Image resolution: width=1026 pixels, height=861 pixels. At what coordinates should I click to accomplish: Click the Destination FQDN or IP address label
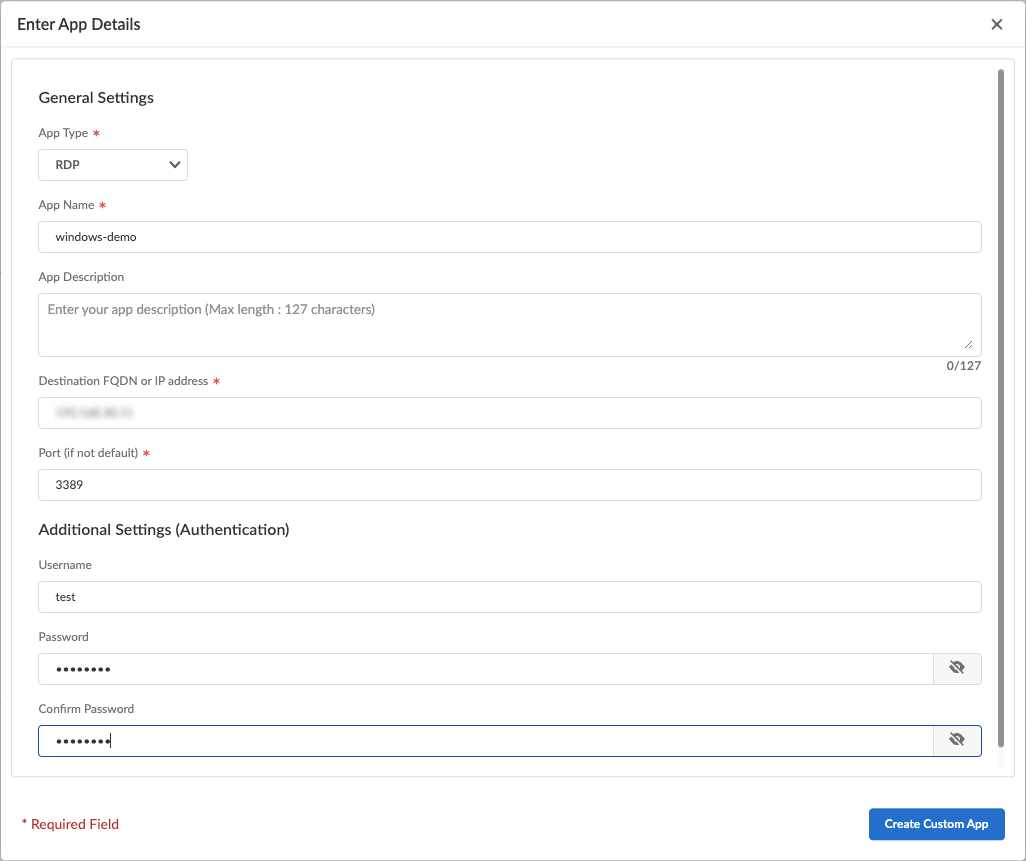(123, 381)
